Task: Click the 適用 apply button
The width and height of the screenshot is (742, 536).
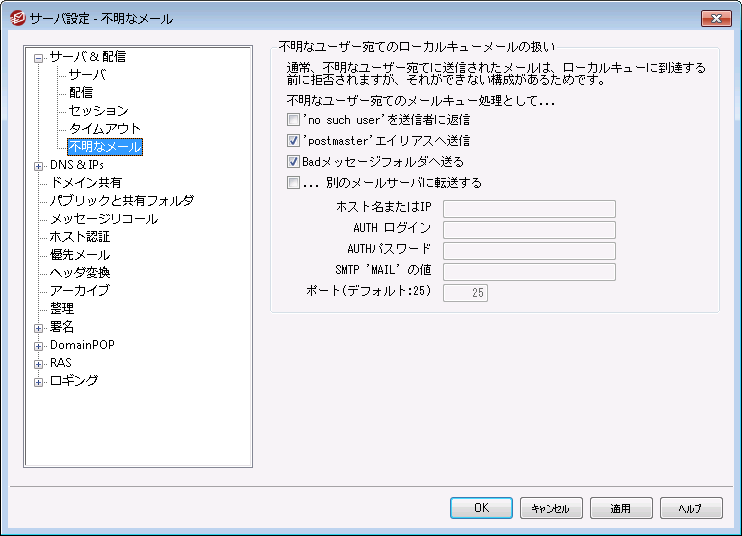Action: pos(621,508)
